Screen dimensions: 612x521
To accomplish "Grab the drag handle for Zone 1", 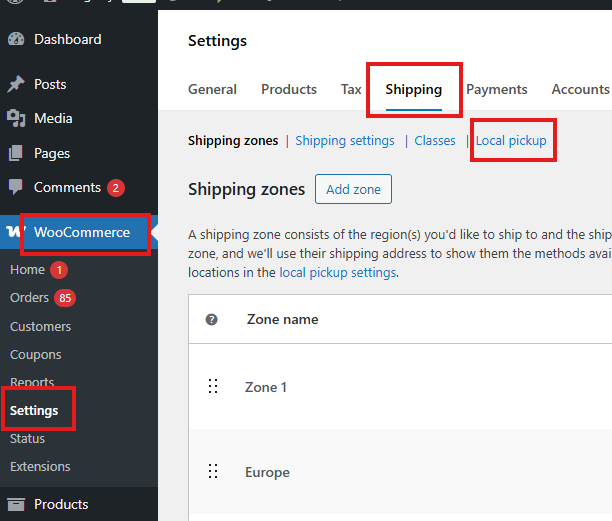I will coord(212,387).
